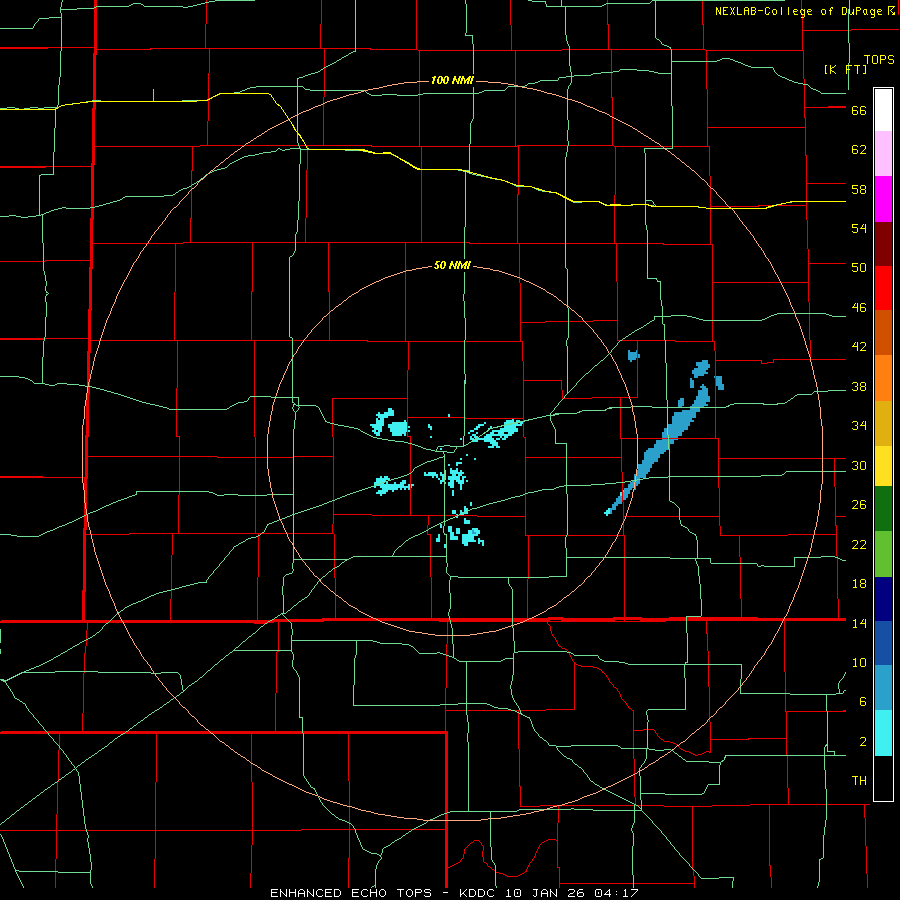Click the legend value 42
The image size is (900, 900).
pyautogui.click(x=859, y=347)
